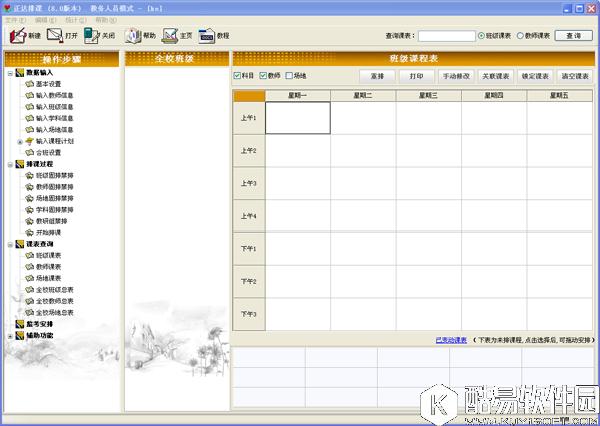Viewport: 600px width, 426px height.
Task: Open the 帮助 menu in the menu bar
Action: click(x=106, y=20)
